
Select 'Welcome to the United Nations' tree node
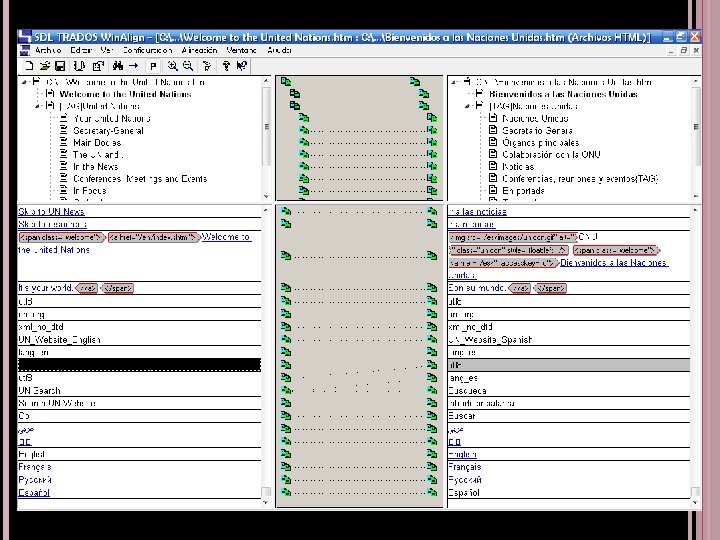pyautogui.click(x=125, y=94)
